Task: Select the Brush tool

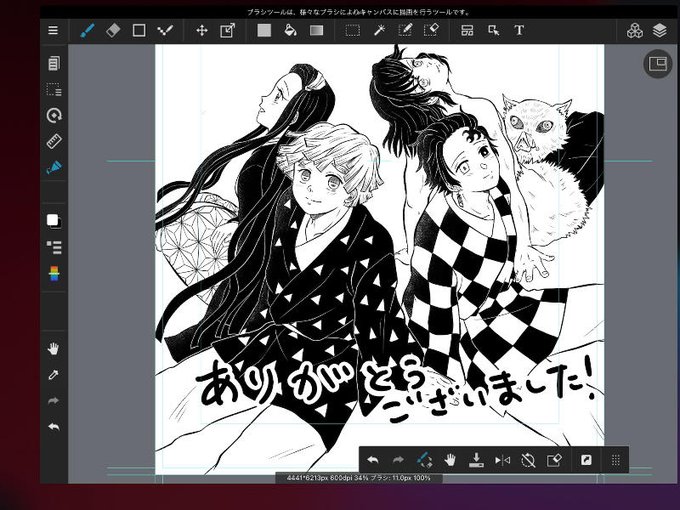Action: tap(87, 30)
